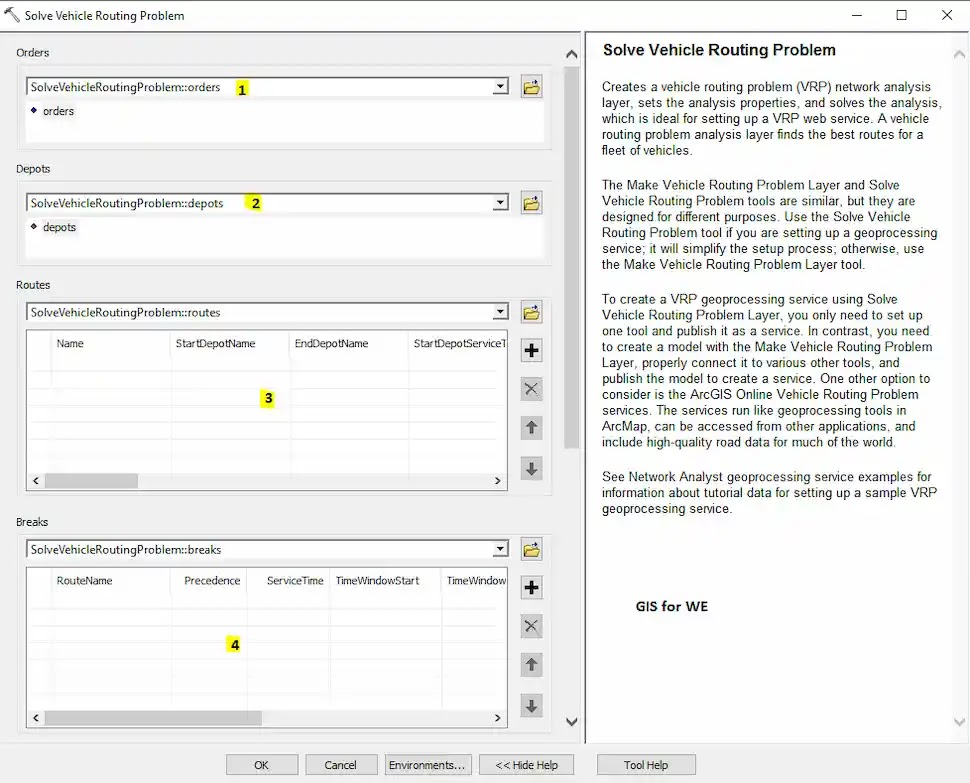Select the depots item in Depots list
970x783 pixels.
tap(59, 228)
